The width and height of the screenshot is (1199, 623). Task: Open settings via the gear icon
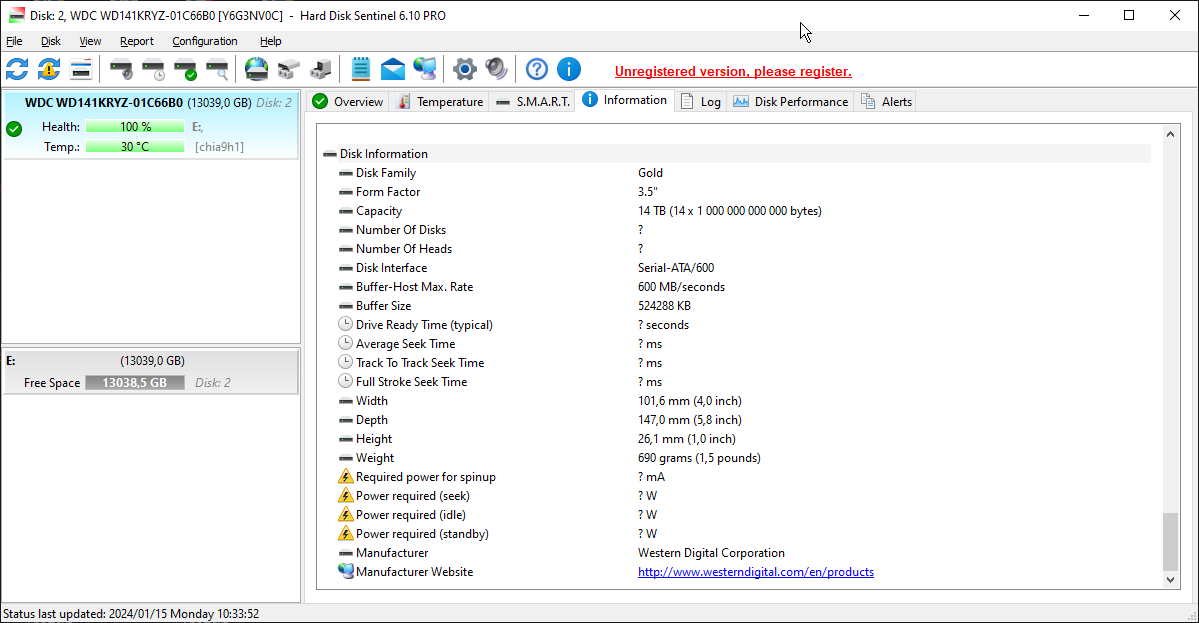464,70
